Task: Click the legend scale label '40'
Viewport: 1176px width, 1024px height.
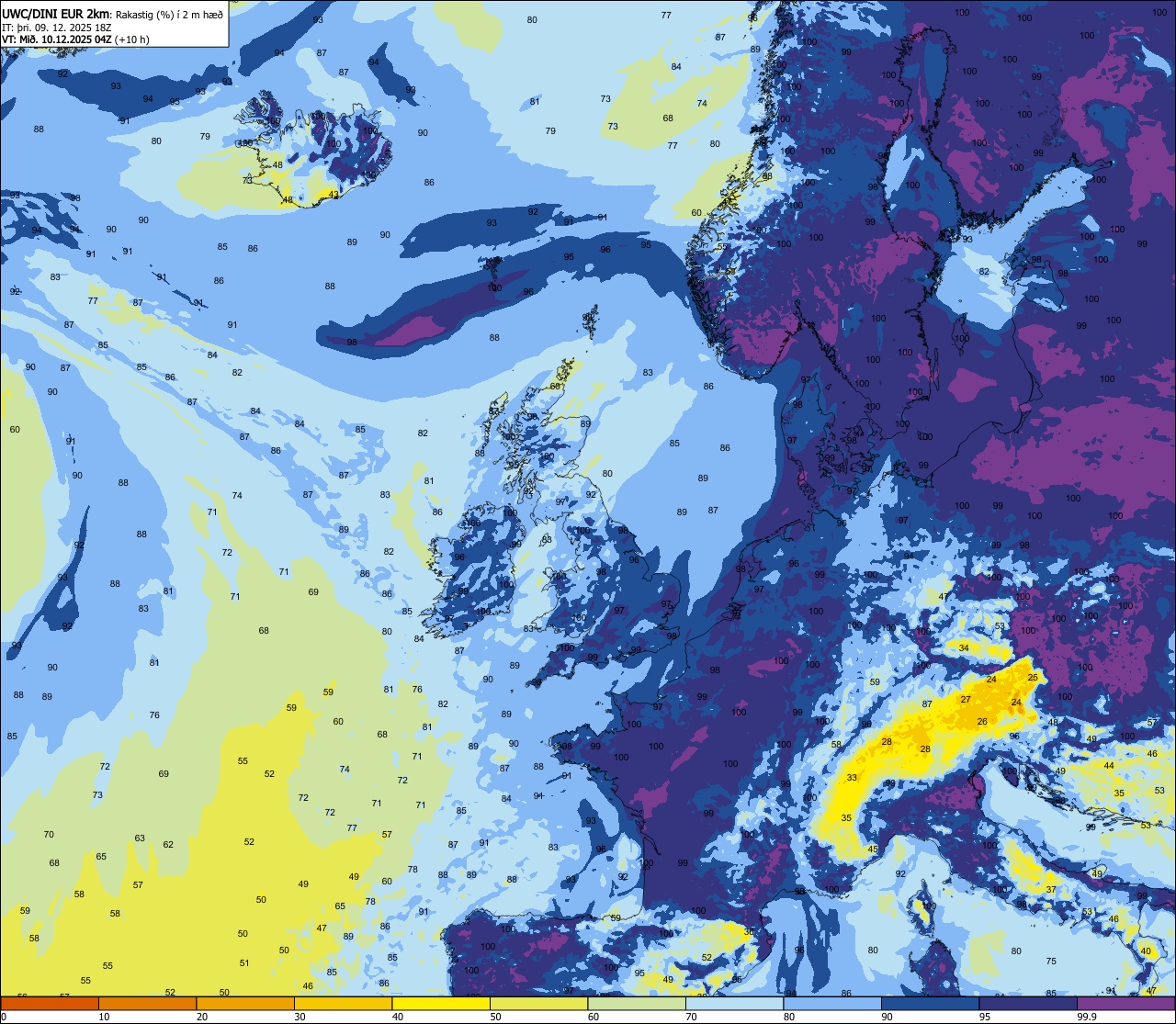Action: tap(398, 1017)
